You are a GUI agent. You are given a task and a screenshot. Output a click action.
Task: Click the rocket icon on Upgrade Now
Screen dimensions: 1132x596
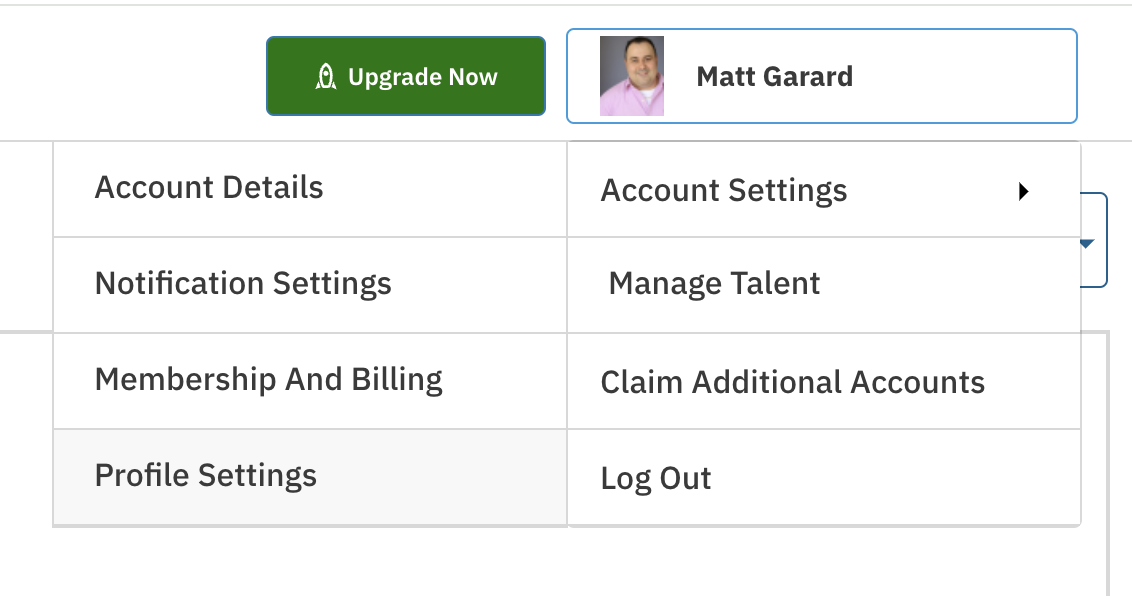tap(326, 76)
